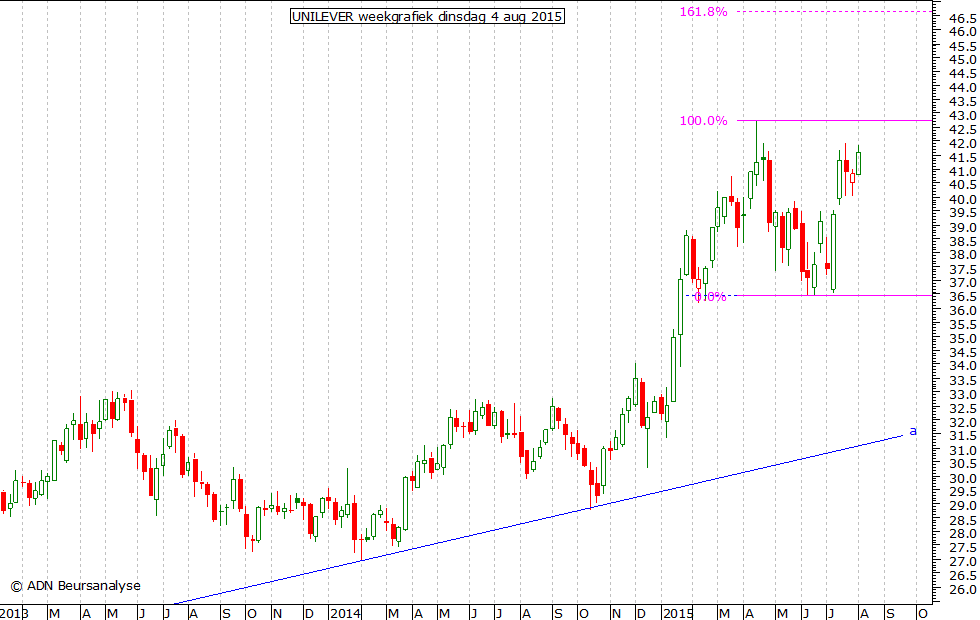Click price axis value '41.5'
Image resolution: width=980 pixels, height=620 pixels.
click(x=962, y=158)
